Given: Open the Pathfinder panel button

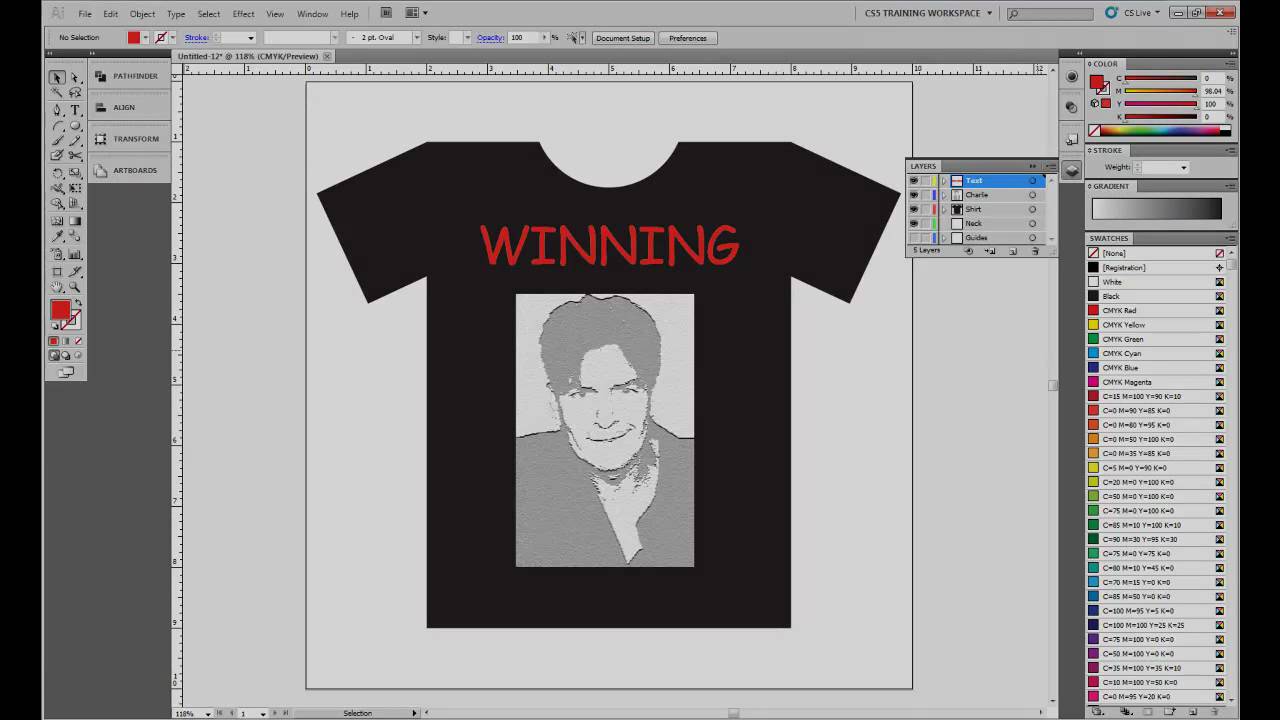Looking at the screenshot, I should click(x=128, y=76).
